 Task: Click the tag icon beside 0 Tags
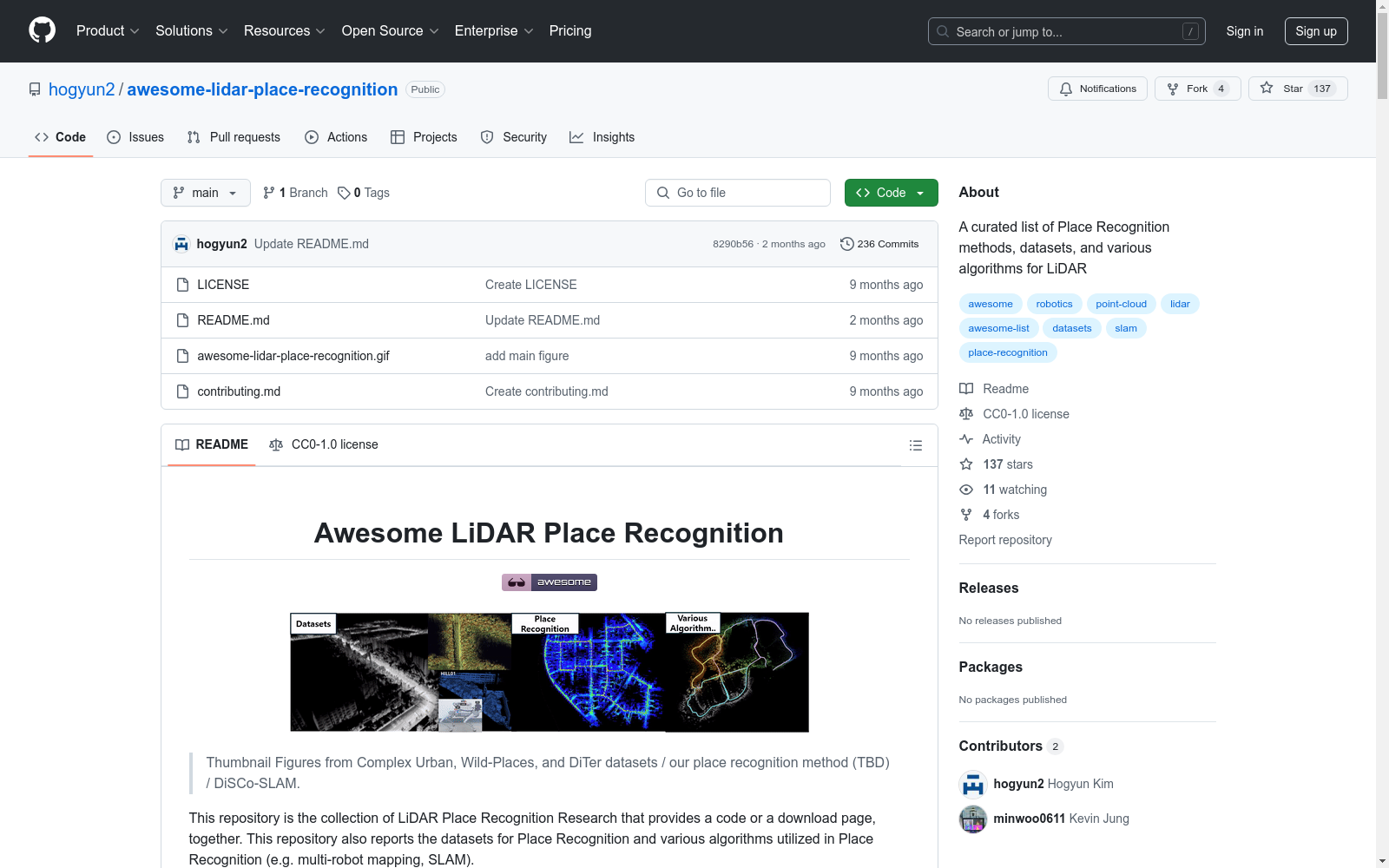pos(344,193)
